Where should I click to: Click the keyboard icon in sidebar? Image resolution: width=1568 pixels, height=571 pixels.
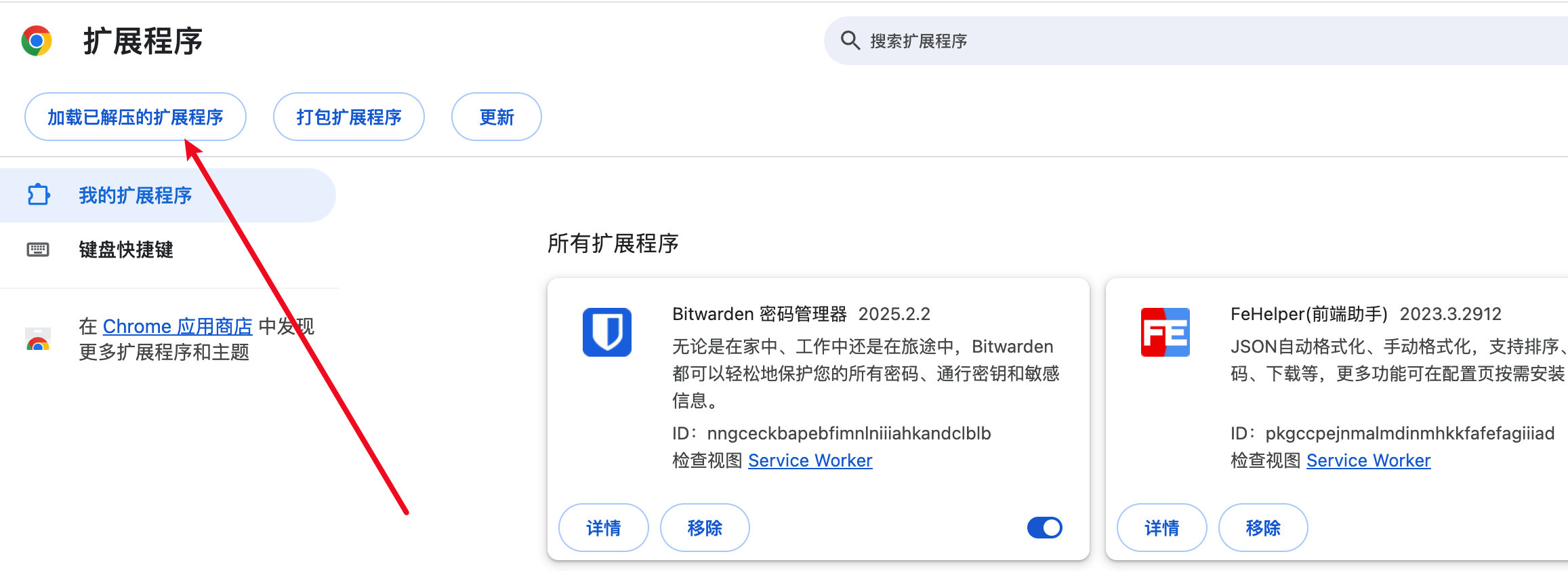point(38,250)
